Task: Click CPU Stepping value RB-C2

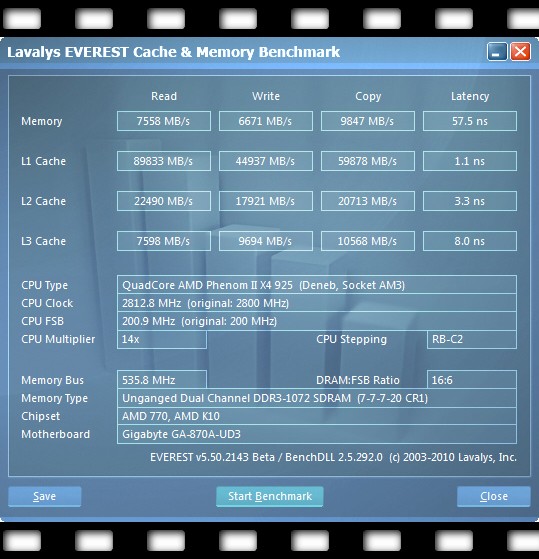Action: [x=472, y=339]
